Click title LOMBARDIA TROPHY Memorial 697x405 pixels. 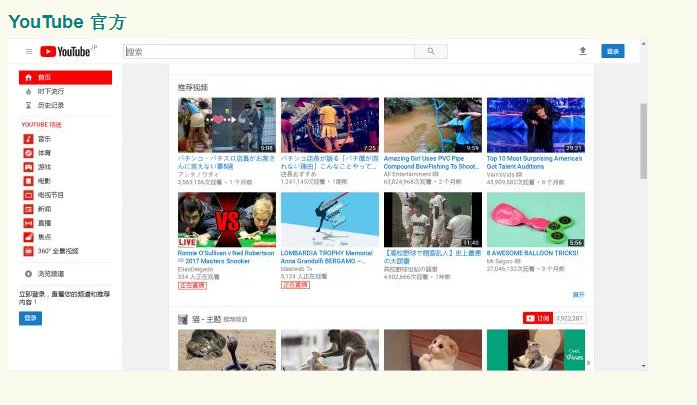click(x=327, y=257)
